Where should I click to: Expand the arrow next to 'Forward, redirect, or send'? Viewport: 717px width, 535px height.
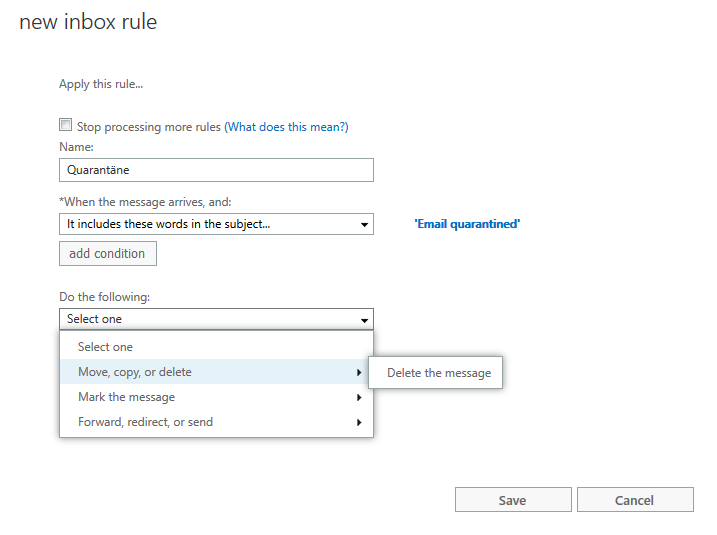pos(359,423)
